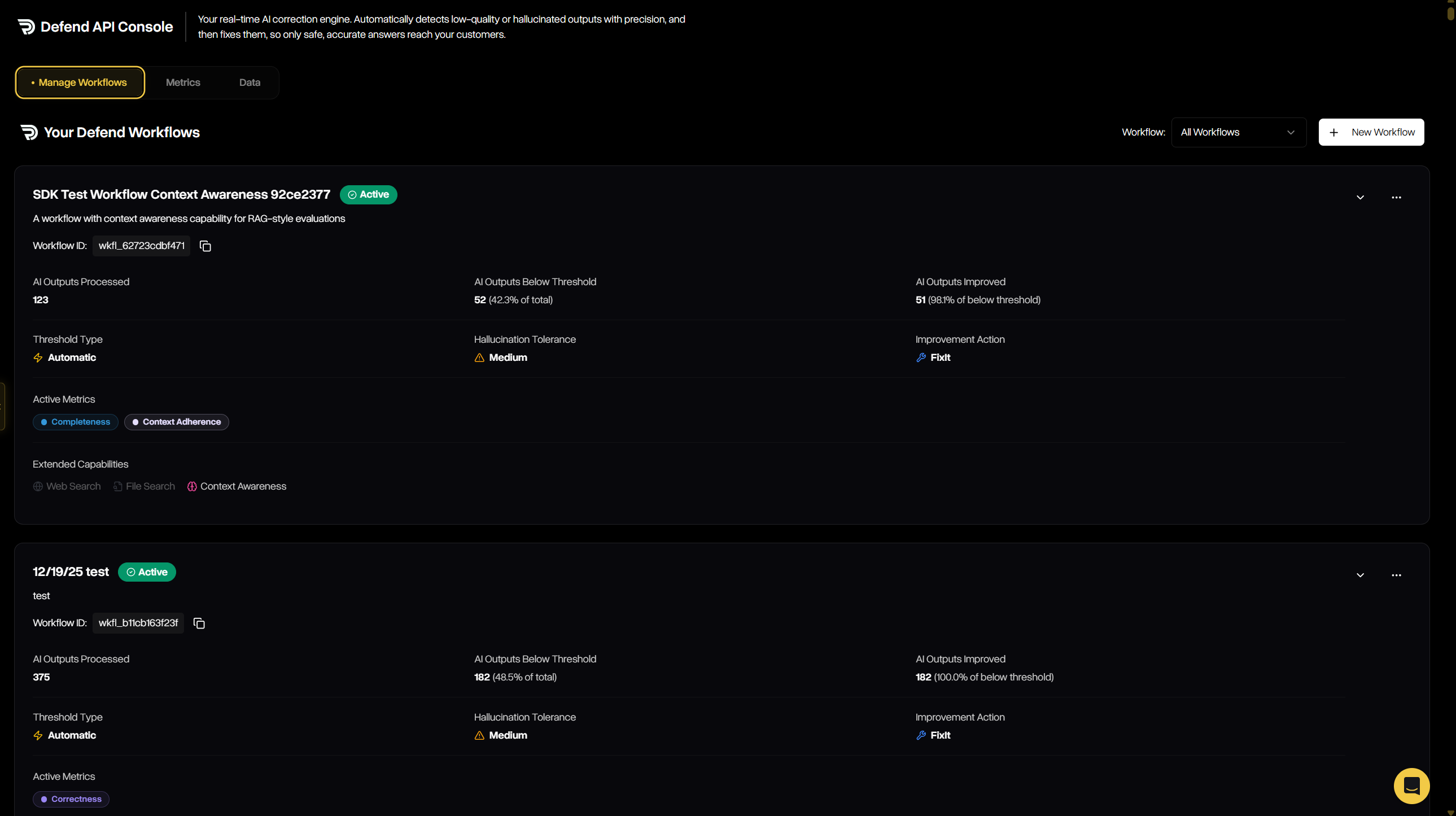The height and width of the screenshot is (816, 1456).
Task: Toggle the Active badge on SDK Test workflow
Action: click(368, 194)
